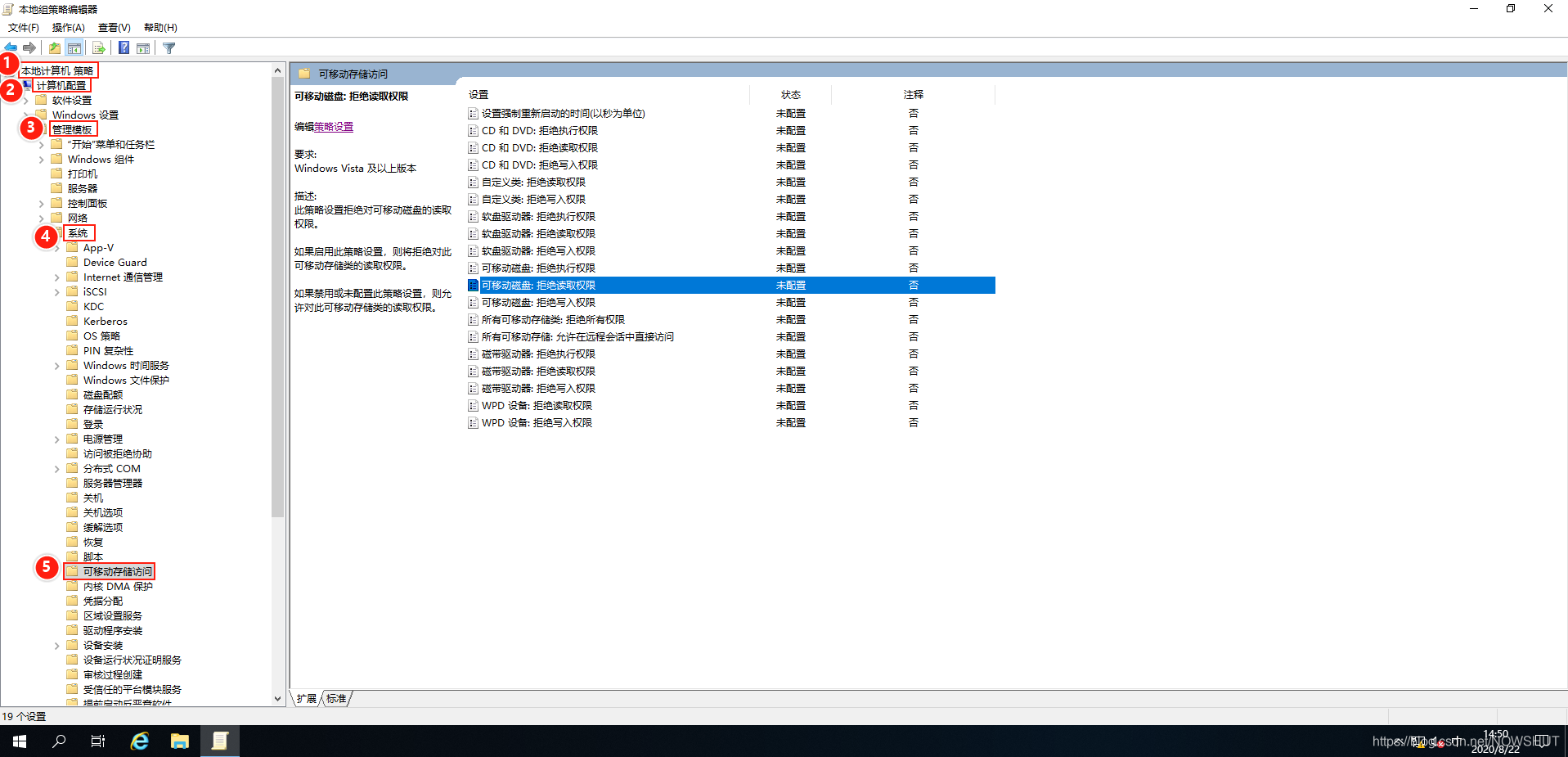Click the 打印机 folder icon in tree
Screen dimensions: 1568x757
point(56,173)
